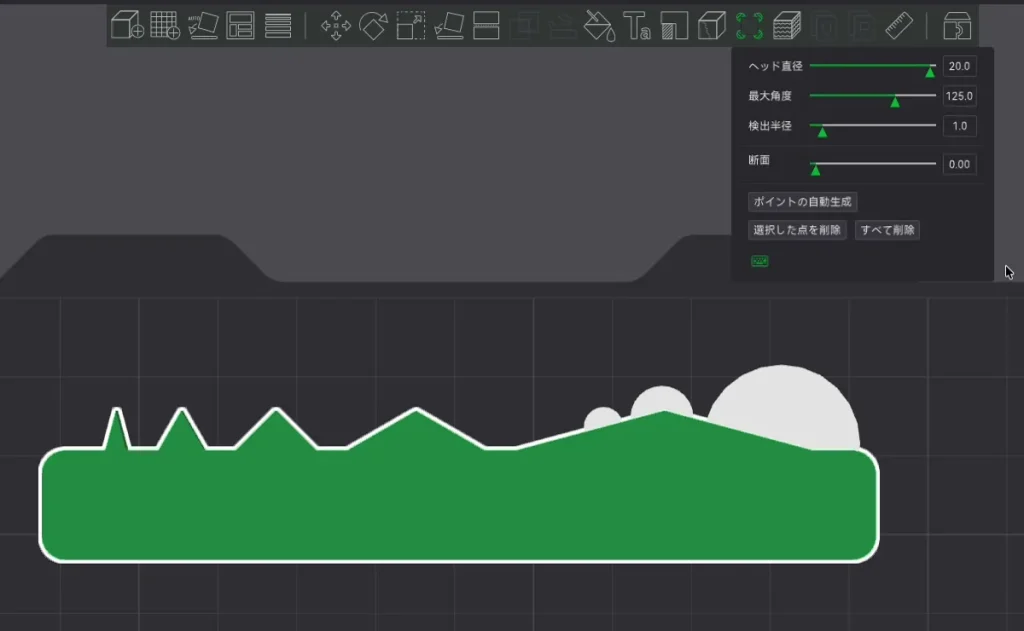Click the 断面 label text
The height and width of the screenshot is (631, 1024).
759,160
